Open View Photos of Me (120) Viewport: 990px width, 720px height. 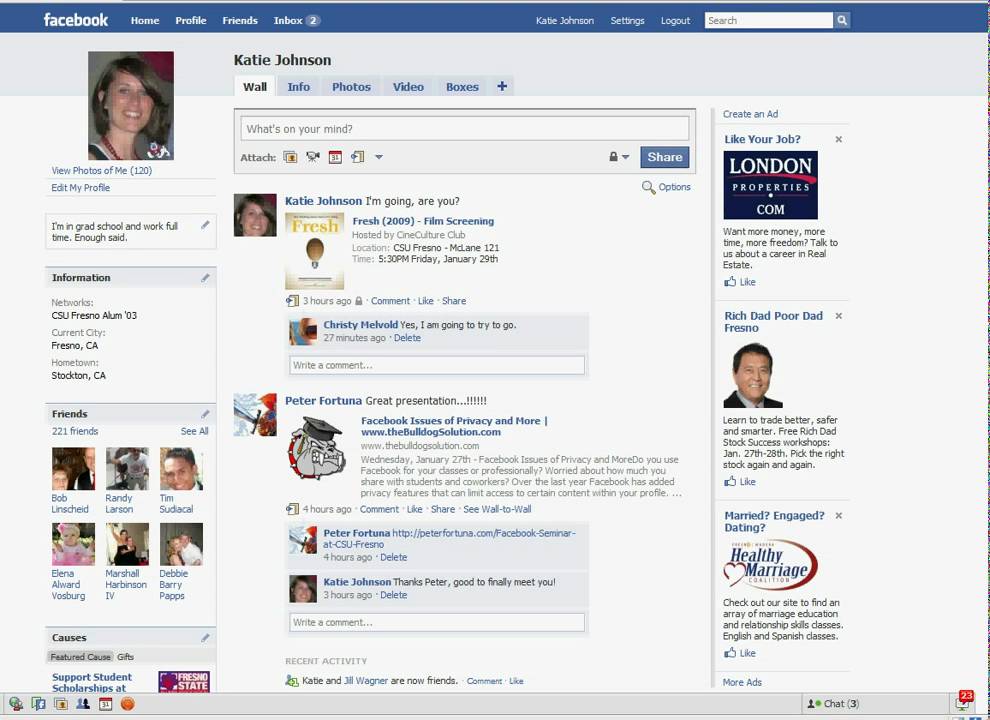[102, 171]
